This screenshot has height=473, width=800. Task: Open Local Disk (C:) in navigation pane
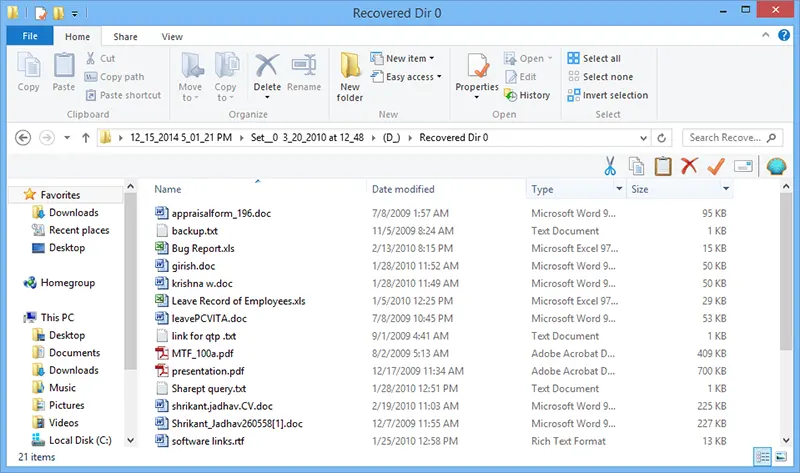80,440
